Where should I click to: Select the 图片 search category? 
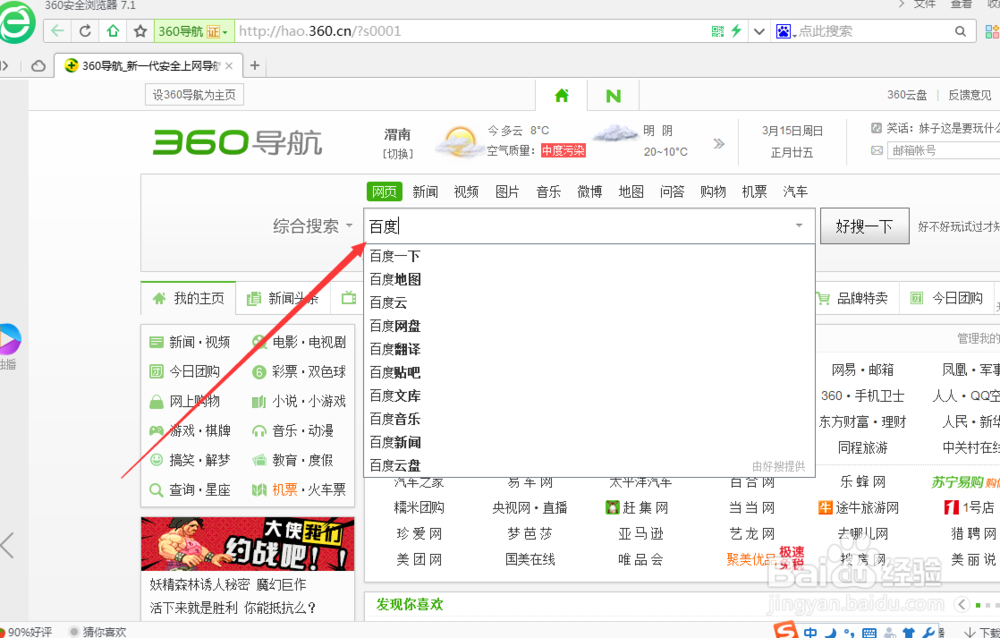(507, 191)
